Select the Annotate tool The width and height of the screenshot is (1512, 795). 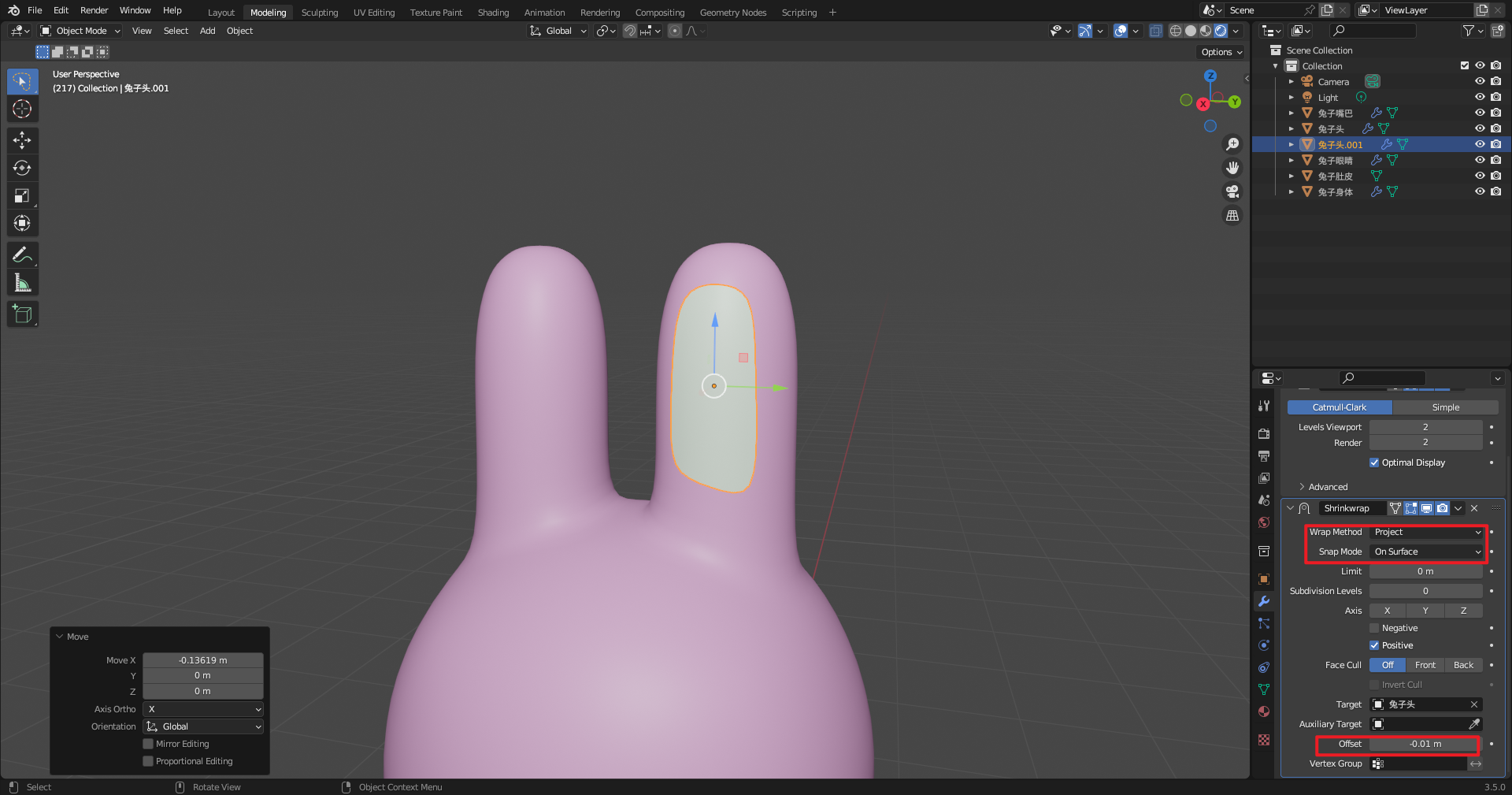point(22,254)
